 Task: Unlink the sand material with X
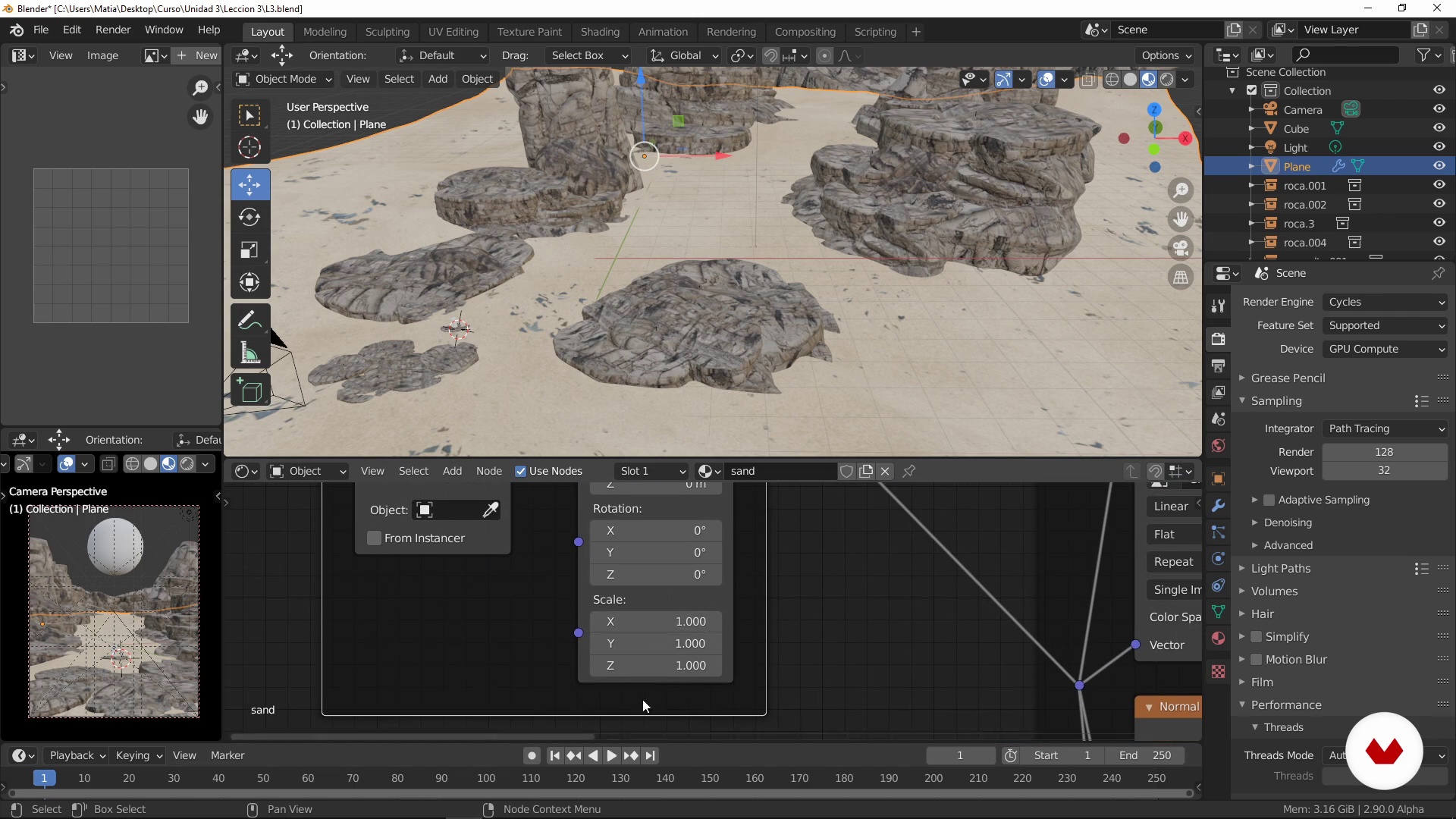point(885,471)
